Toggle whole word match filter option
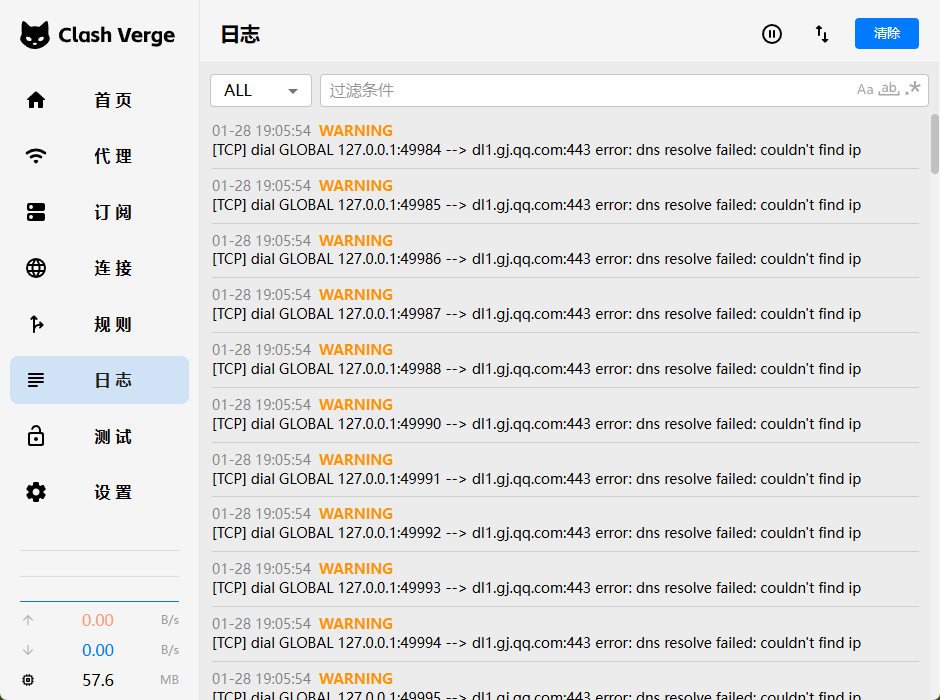This screenshot has width=940, height=700. 889,90
